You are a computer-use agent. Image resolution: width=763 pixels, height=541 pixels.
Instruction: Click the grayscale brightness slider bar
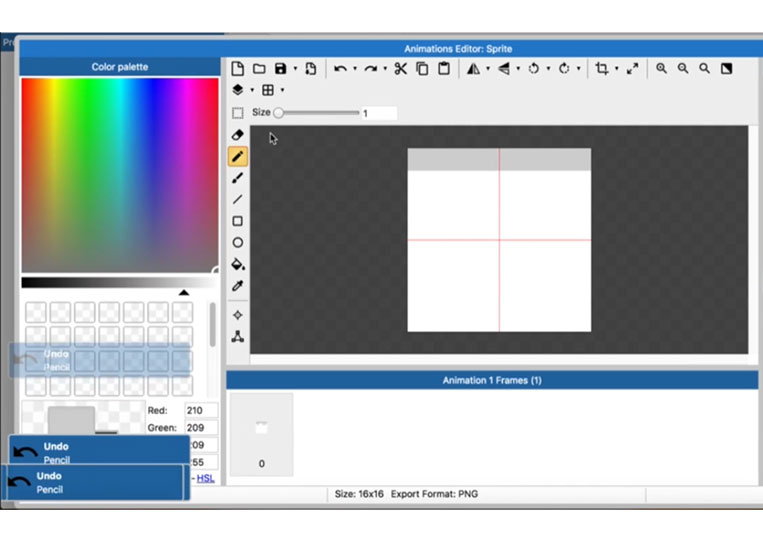pyautogui.click(x=120, y=283)
